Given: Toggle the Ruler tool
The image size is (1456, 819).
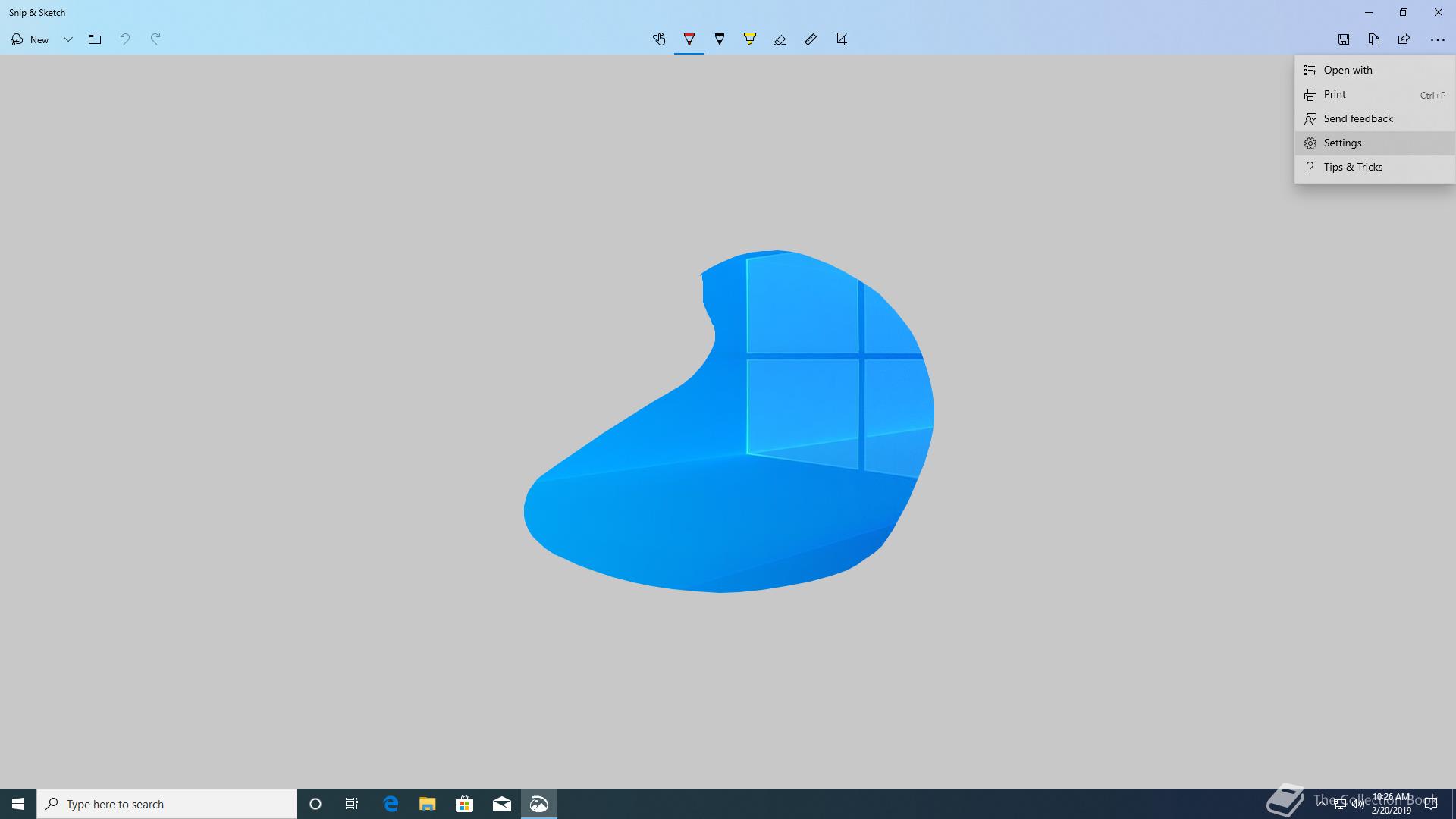Looking at the screenshot, I should (x=811, y=39).
